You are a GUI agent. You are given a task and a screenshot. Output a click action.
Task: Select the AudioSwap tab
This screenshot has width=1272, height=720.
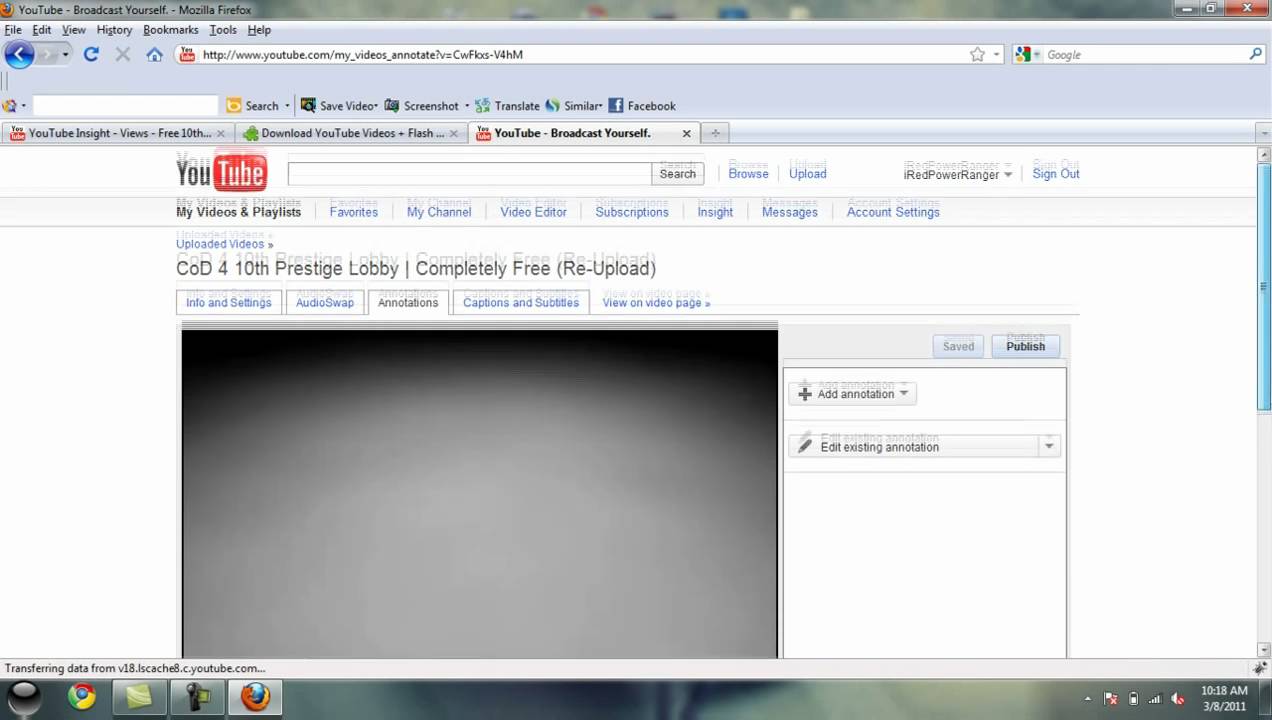pyautogui.click(x=325, y=302)
